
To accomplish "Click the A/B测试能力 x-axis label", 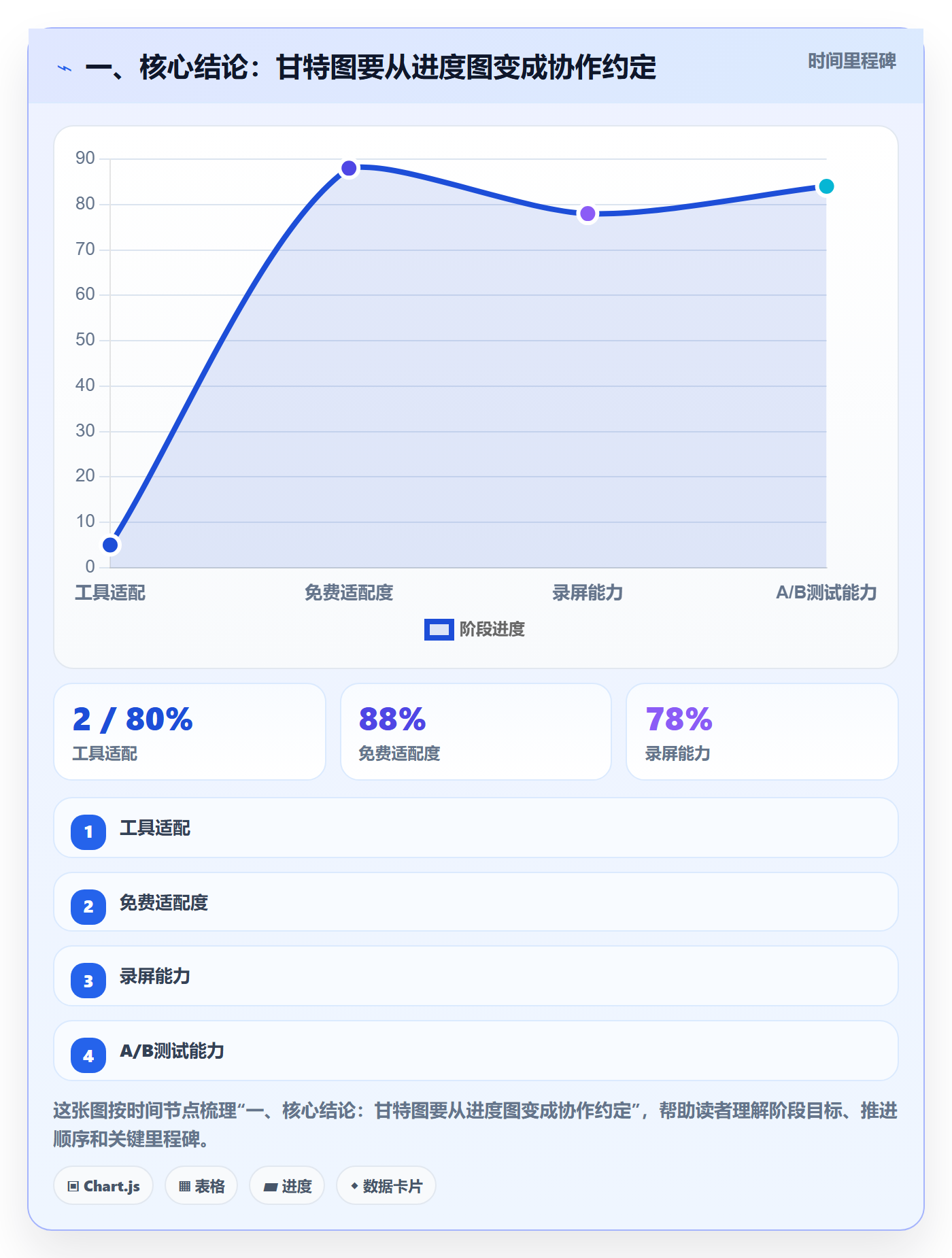I will [826, 593].
